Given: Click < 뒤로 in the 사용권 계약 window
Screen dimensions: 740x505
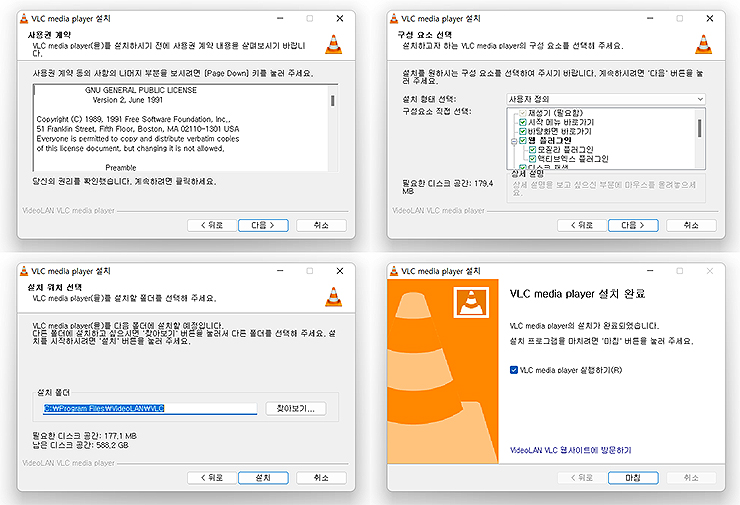Looking at the screenshot, I should [x=212, y=226].
